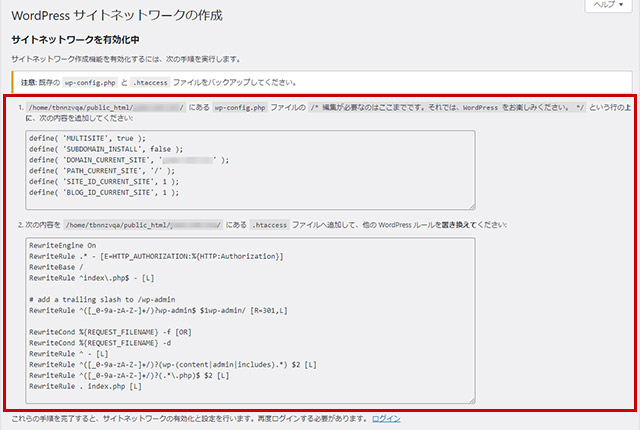Select the BLOG_ID_CURRENT_SITE define line
Viewport: 640px width, 430px height.
[104, 192]
